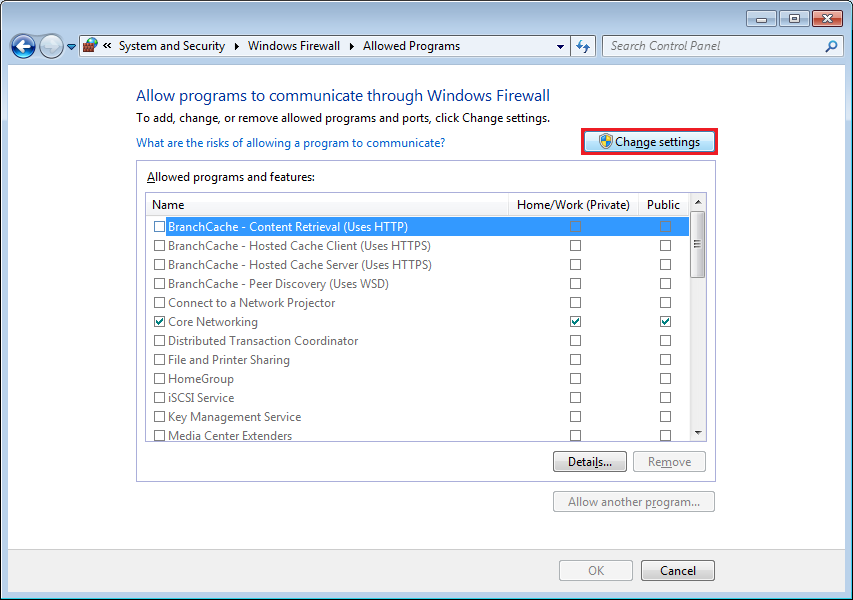Click the shield icon on Change settings

[x=605, y=142]
